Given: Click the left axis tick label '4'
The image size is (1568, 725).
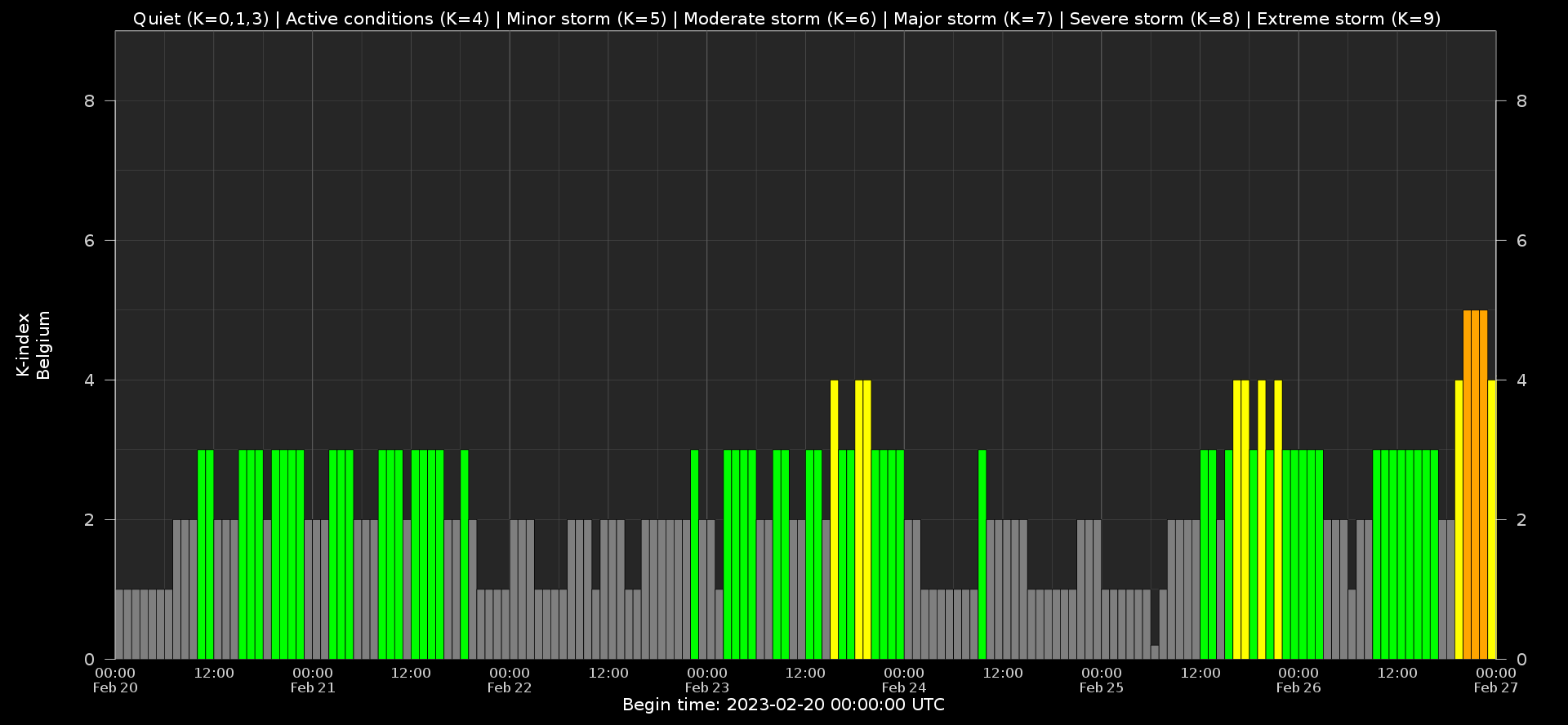Looking at the screenshot, I should pyautogui.click(x=90, y=380).
